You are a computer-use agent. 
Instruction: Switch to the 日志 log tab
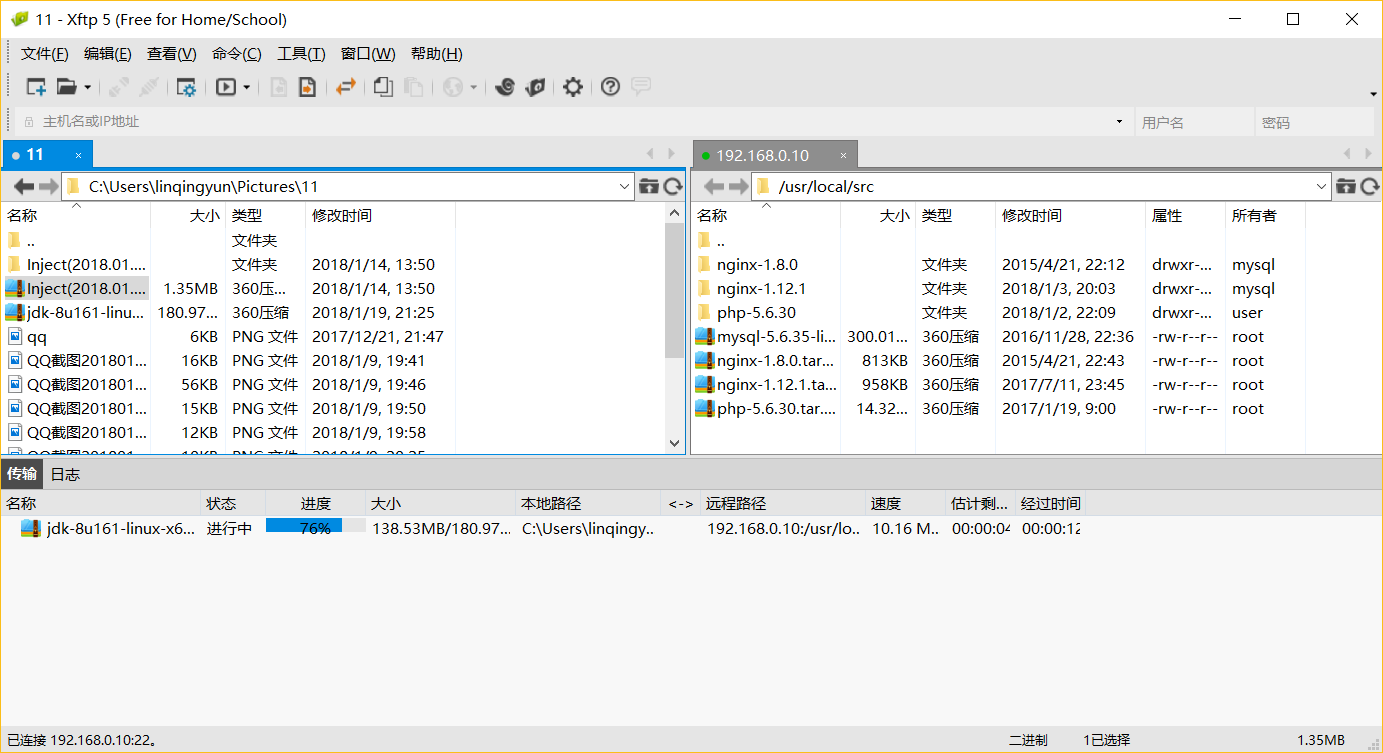click(x=65, y=474)
